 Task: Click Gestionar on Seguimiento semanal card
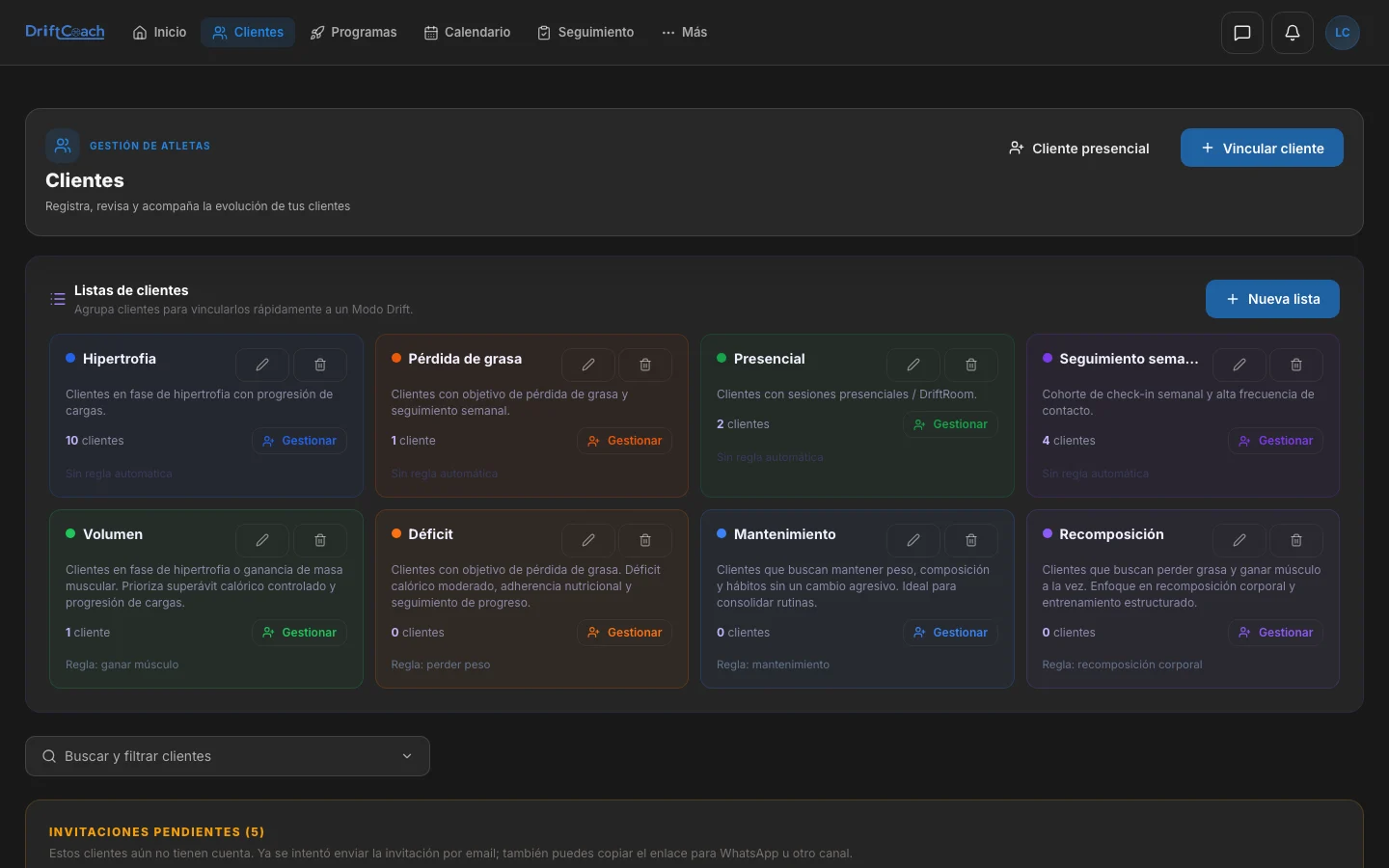[1276, 441]
